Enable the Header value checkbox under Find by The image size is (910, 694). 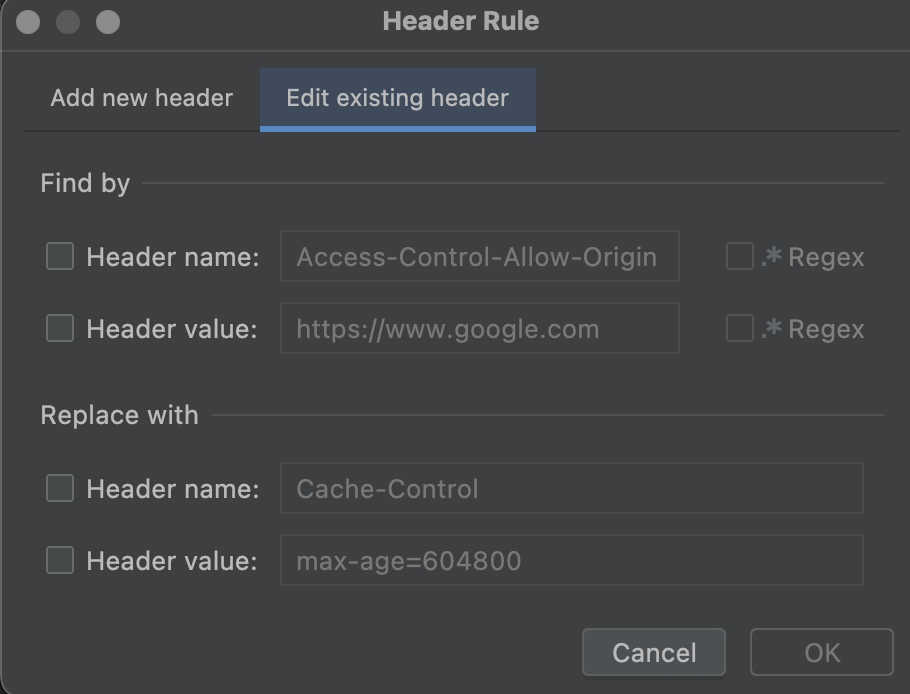pyautogui.click(x=59, y=328)
